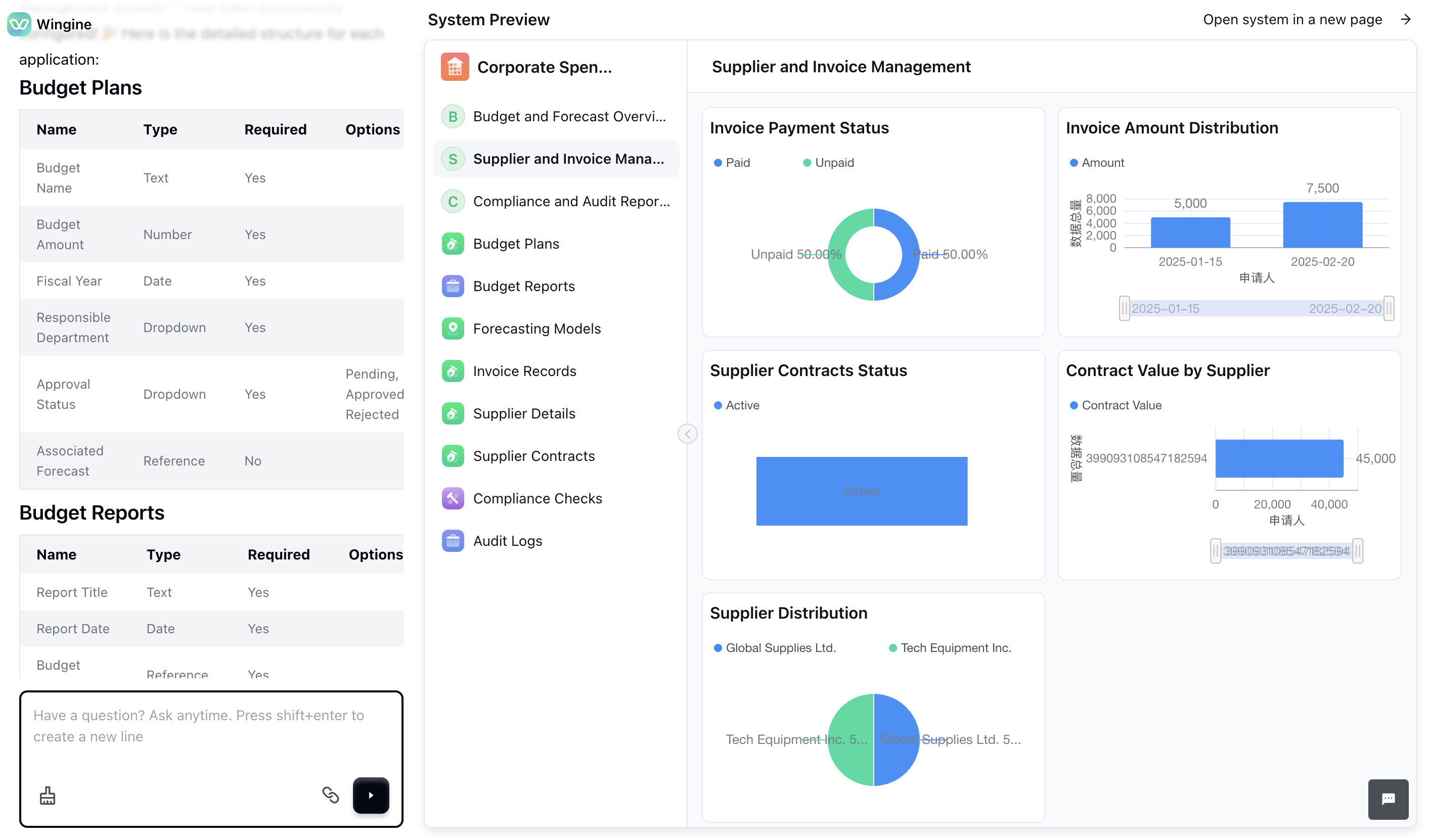Image resolution: width=1429 pixels, height=840 pixels.
Task: Click the arrow beside Open system in new page
Action: pos(1405,20)
